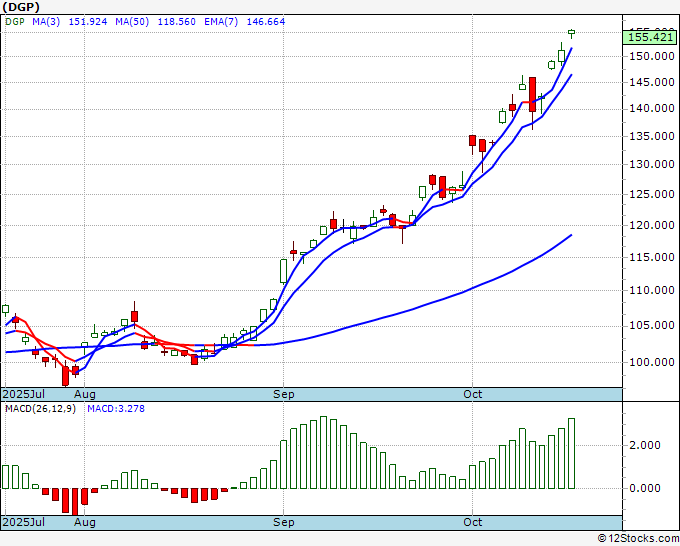Click the (DGP) chart title

21,7
